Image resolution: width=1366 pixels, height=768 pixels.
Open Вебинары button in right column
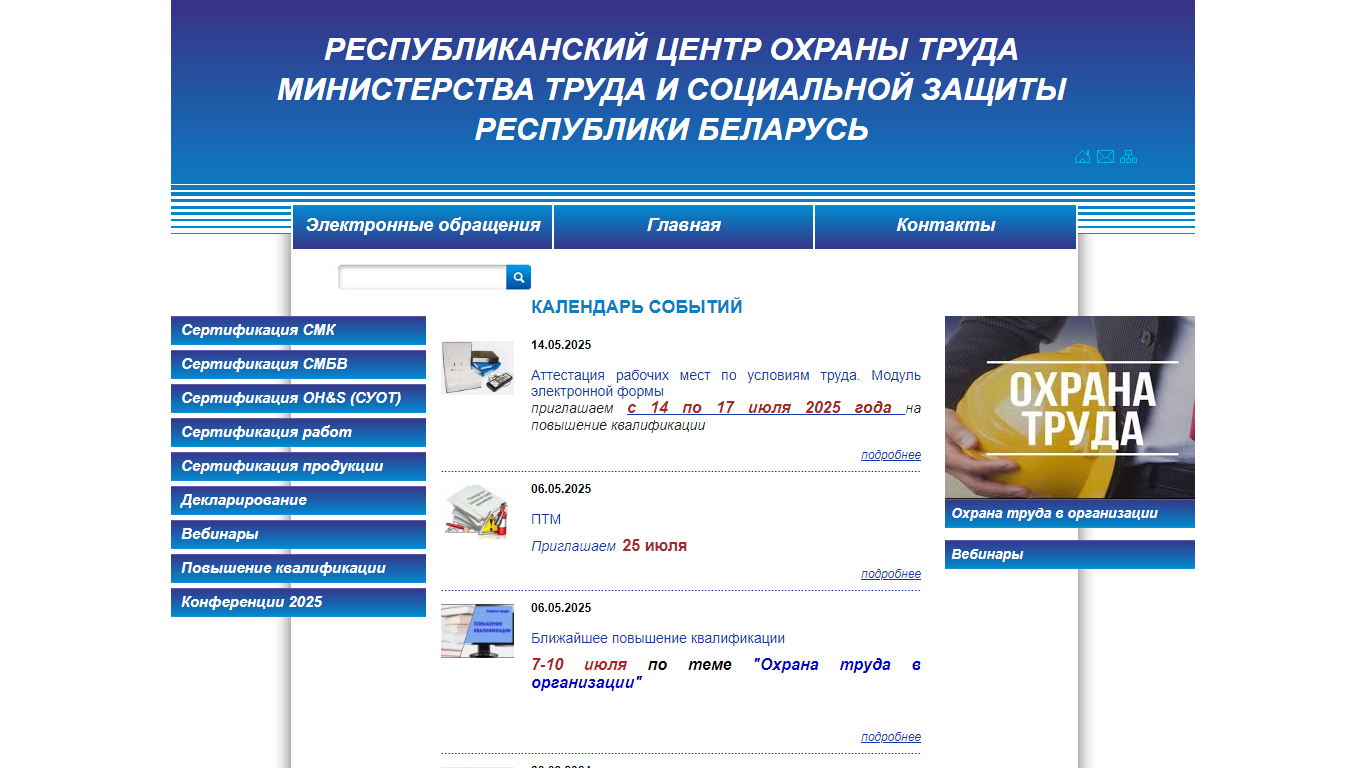point(1070,555)
